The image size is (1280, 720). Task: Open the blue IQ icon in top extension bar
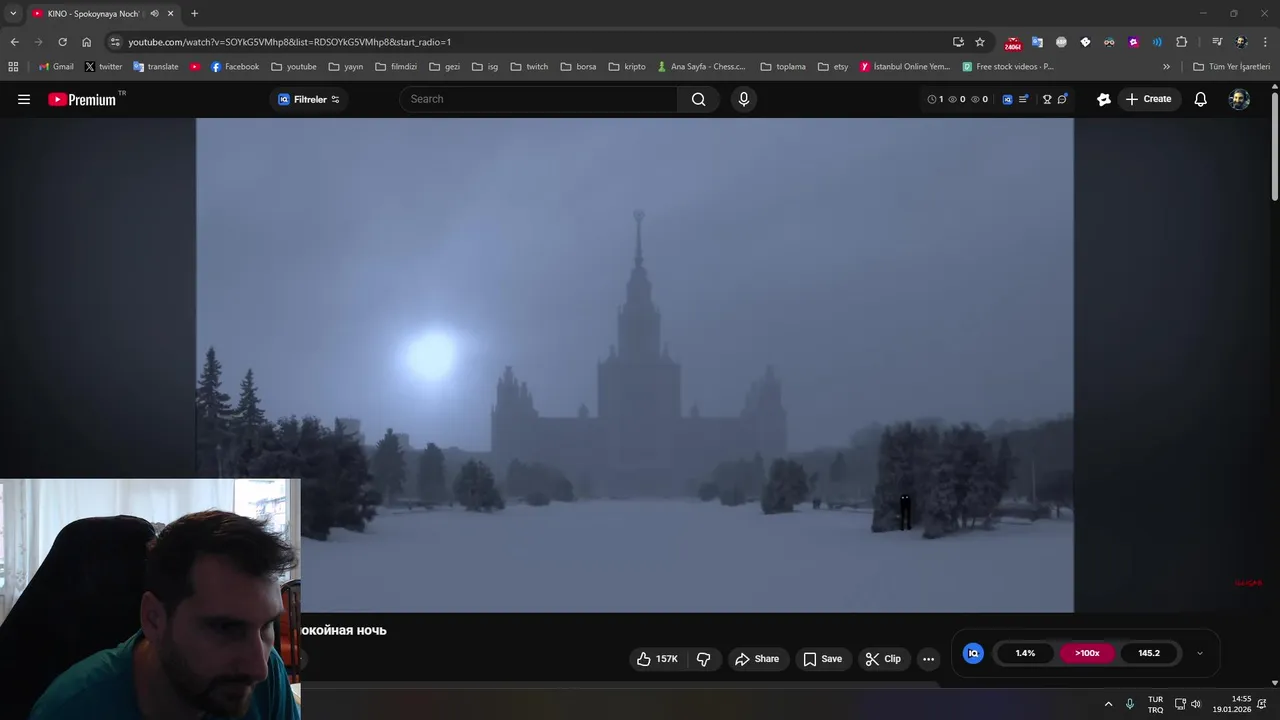click(x=1007, y=99)
